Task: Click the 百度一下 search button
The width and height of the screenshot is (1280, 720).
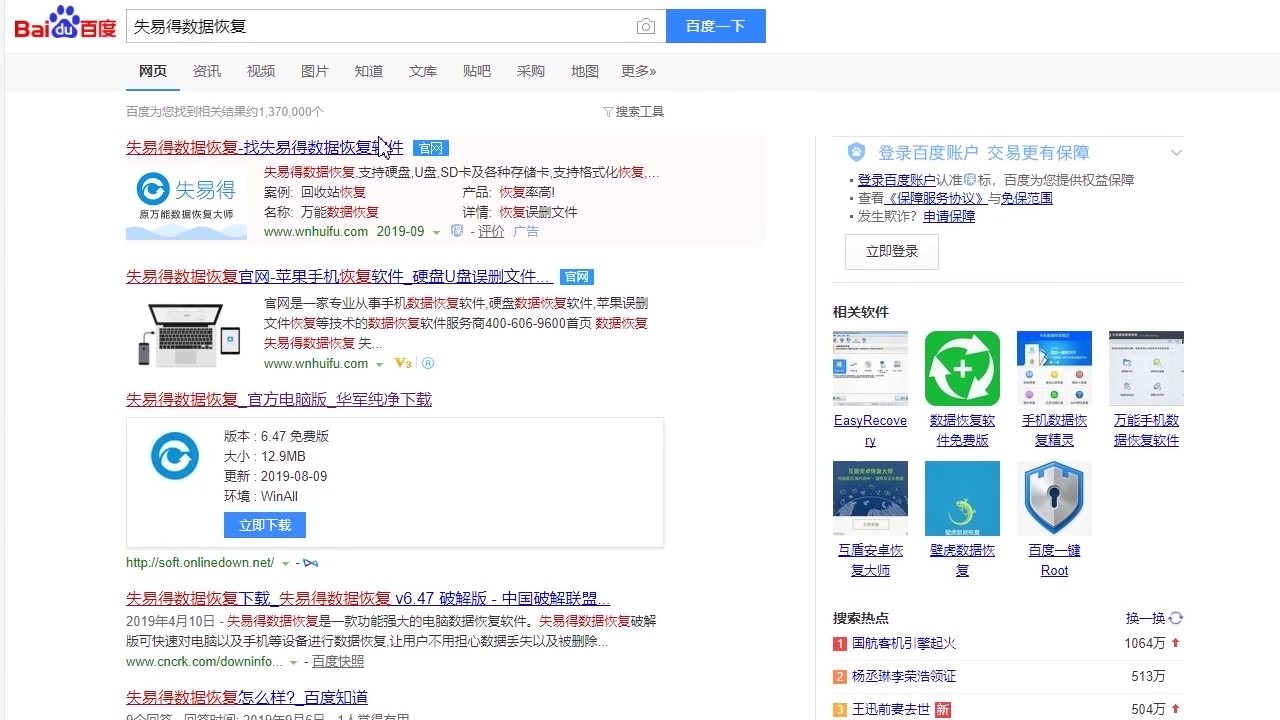Action: click(716, 25)
